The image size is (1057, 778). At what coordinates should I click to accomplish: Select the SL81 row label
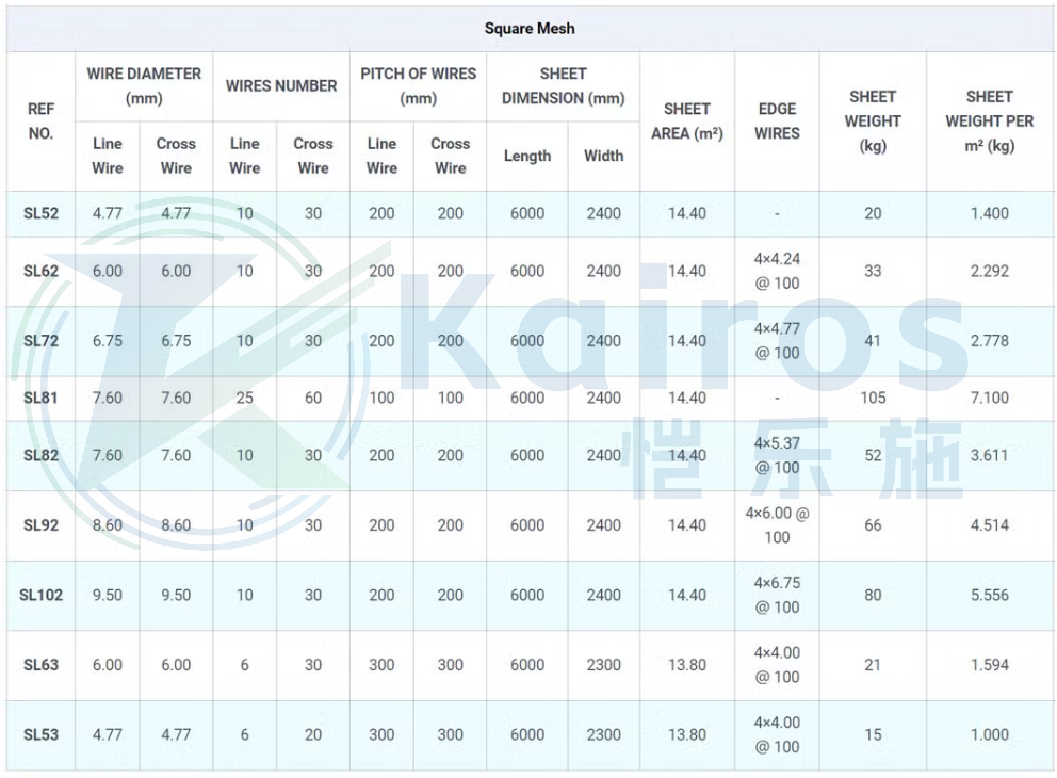coord(41,398)
